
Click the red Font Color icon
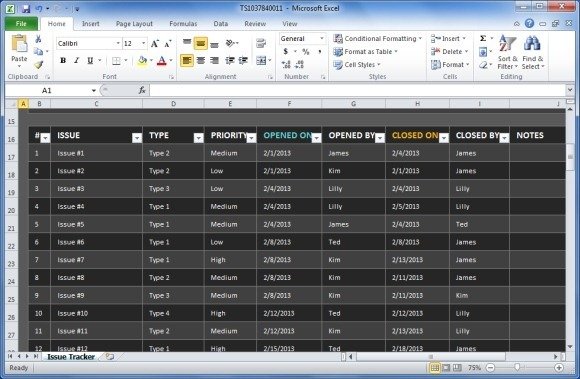tap(162, 61)
